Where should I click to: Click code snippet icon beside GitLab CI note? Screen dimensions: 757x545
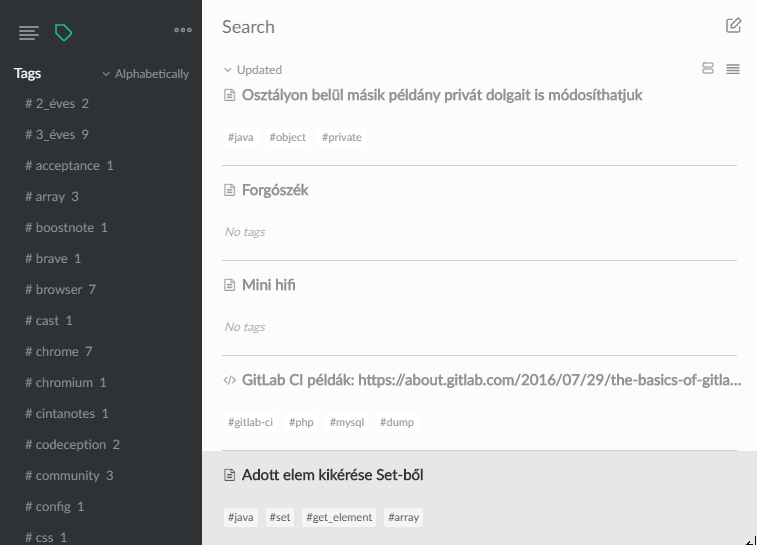click(x=230, y=380)
